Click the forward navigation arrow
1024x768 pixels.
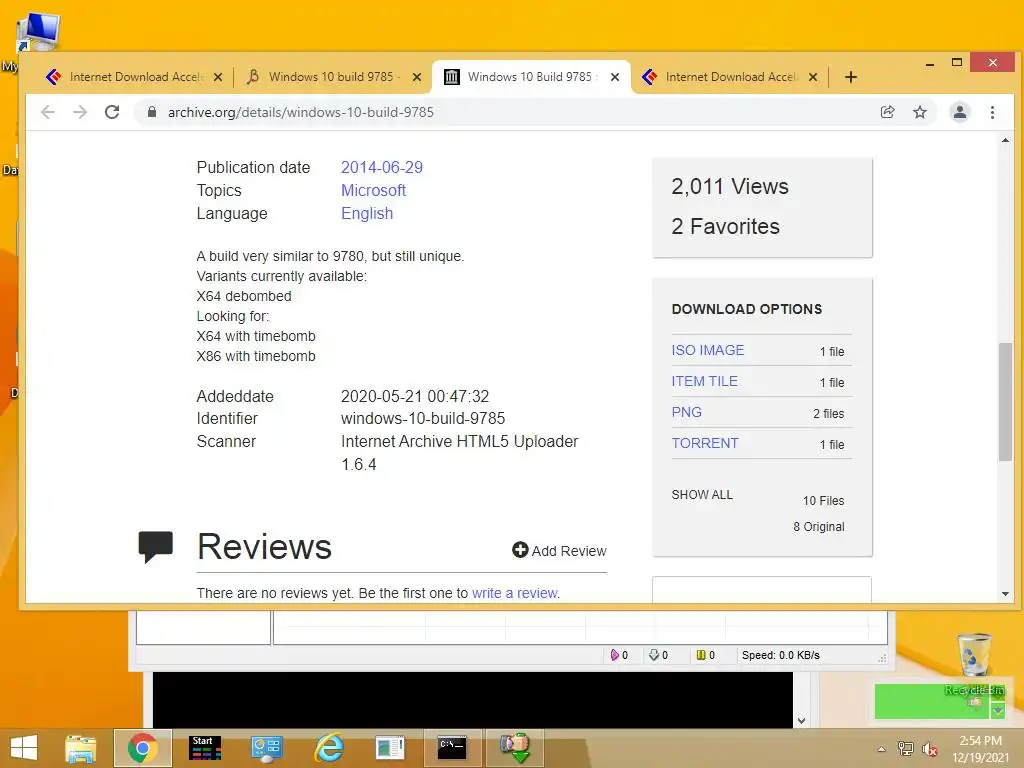pyautogui.click(x=80, y=112)
